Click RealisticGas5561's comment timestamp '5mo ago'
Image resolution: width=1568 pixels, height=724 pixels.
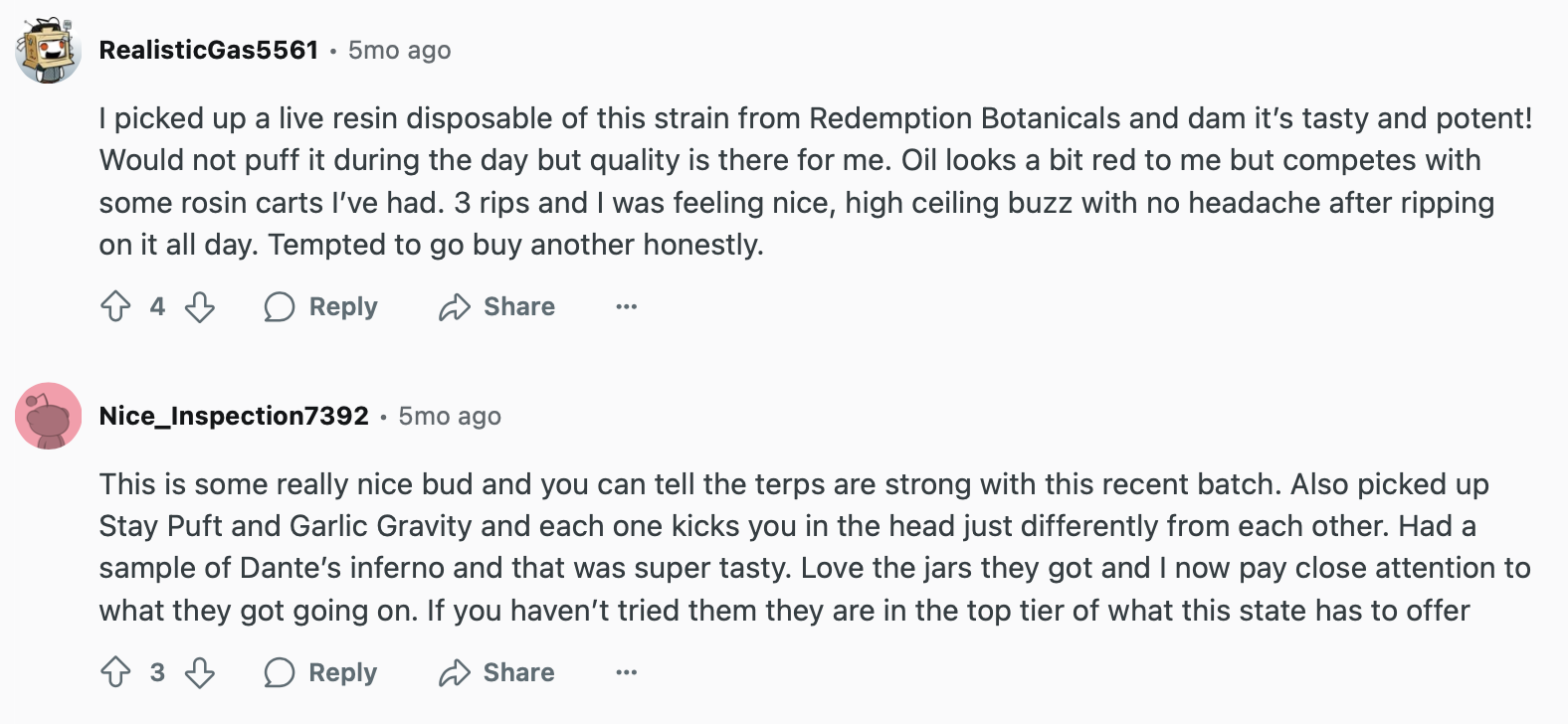(x=399, y=50)
